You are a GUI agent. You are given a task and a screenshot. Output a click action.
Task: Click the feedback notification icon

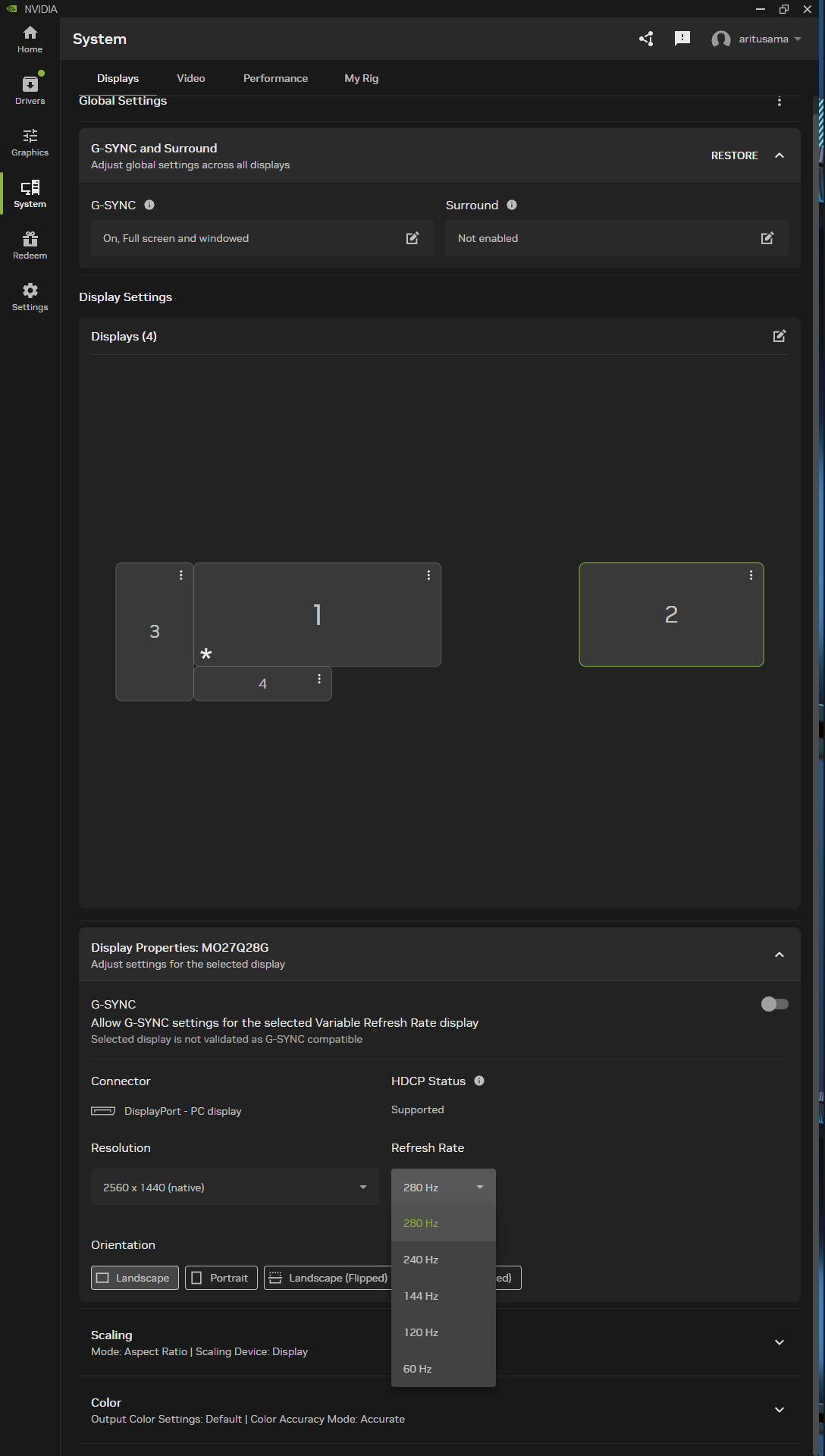click(x=682, y=39)
